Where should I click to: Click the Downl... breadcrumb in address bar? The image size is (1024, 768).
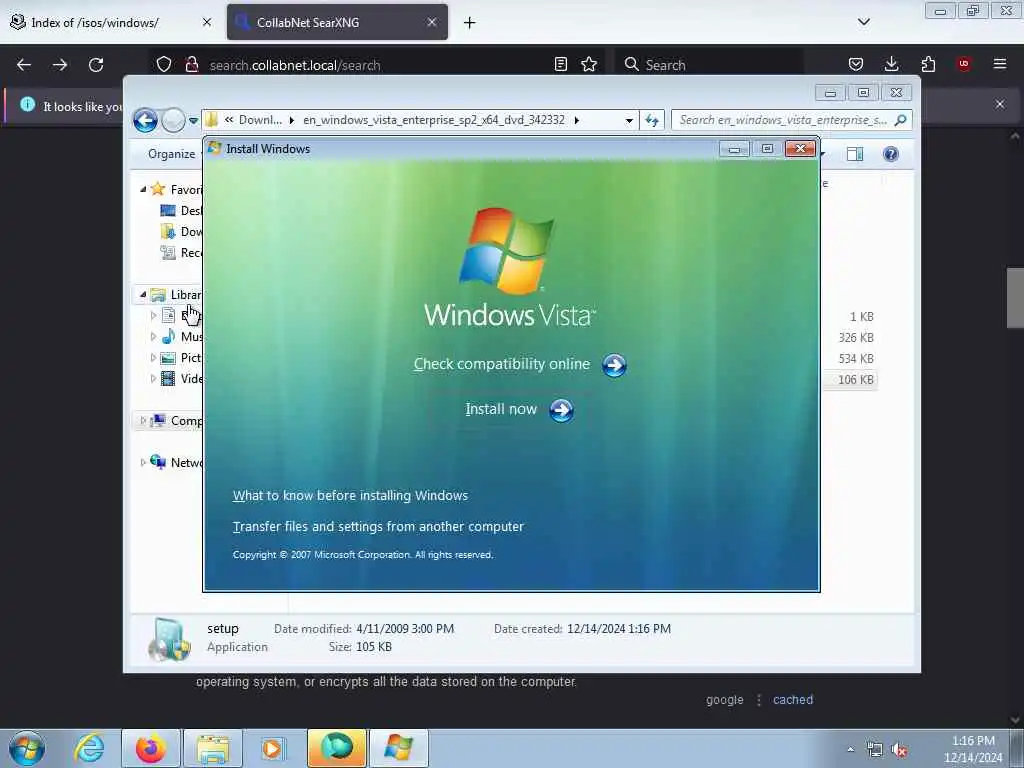[x=260, y=120]
